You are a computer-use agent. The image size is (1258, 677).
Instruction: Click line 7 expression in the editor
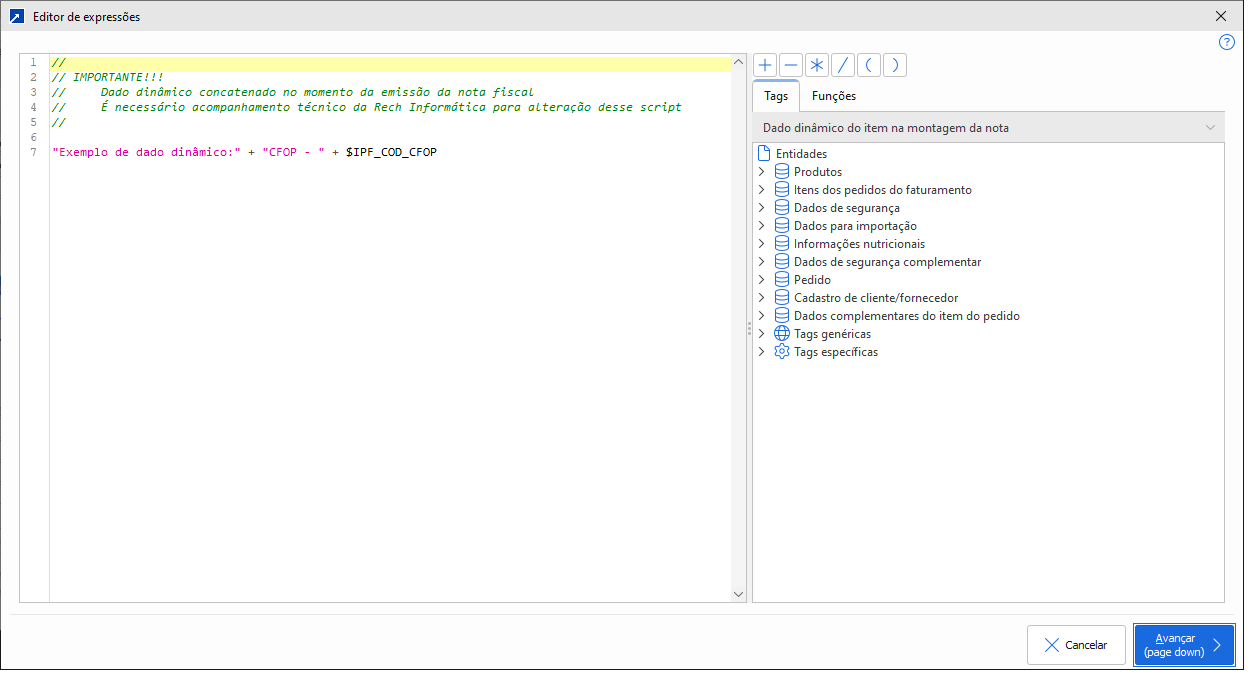[244, 152]
